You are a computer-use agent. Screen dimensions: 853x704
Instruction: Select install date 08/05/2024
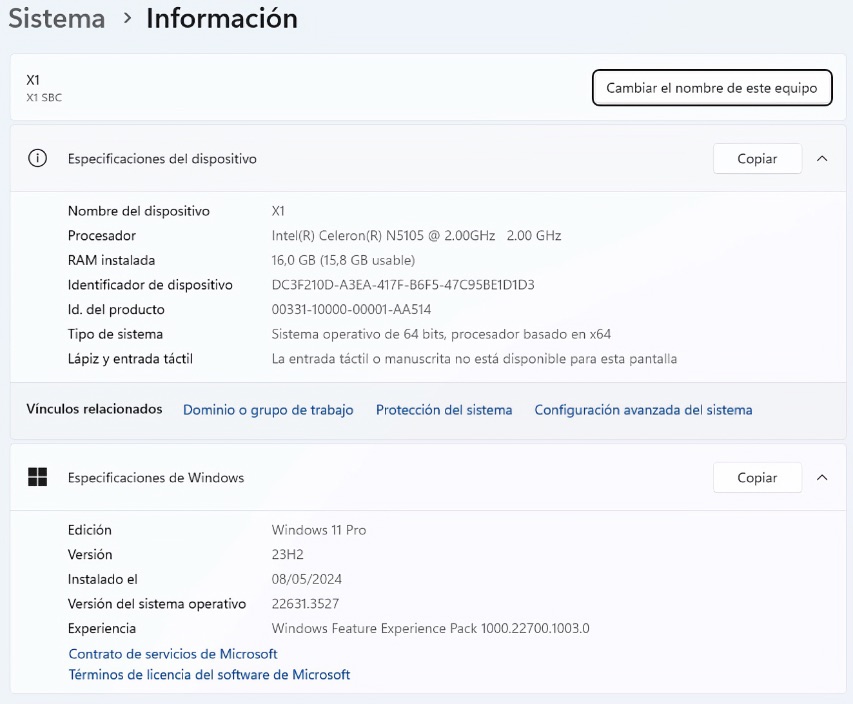(x=307, y=579)
